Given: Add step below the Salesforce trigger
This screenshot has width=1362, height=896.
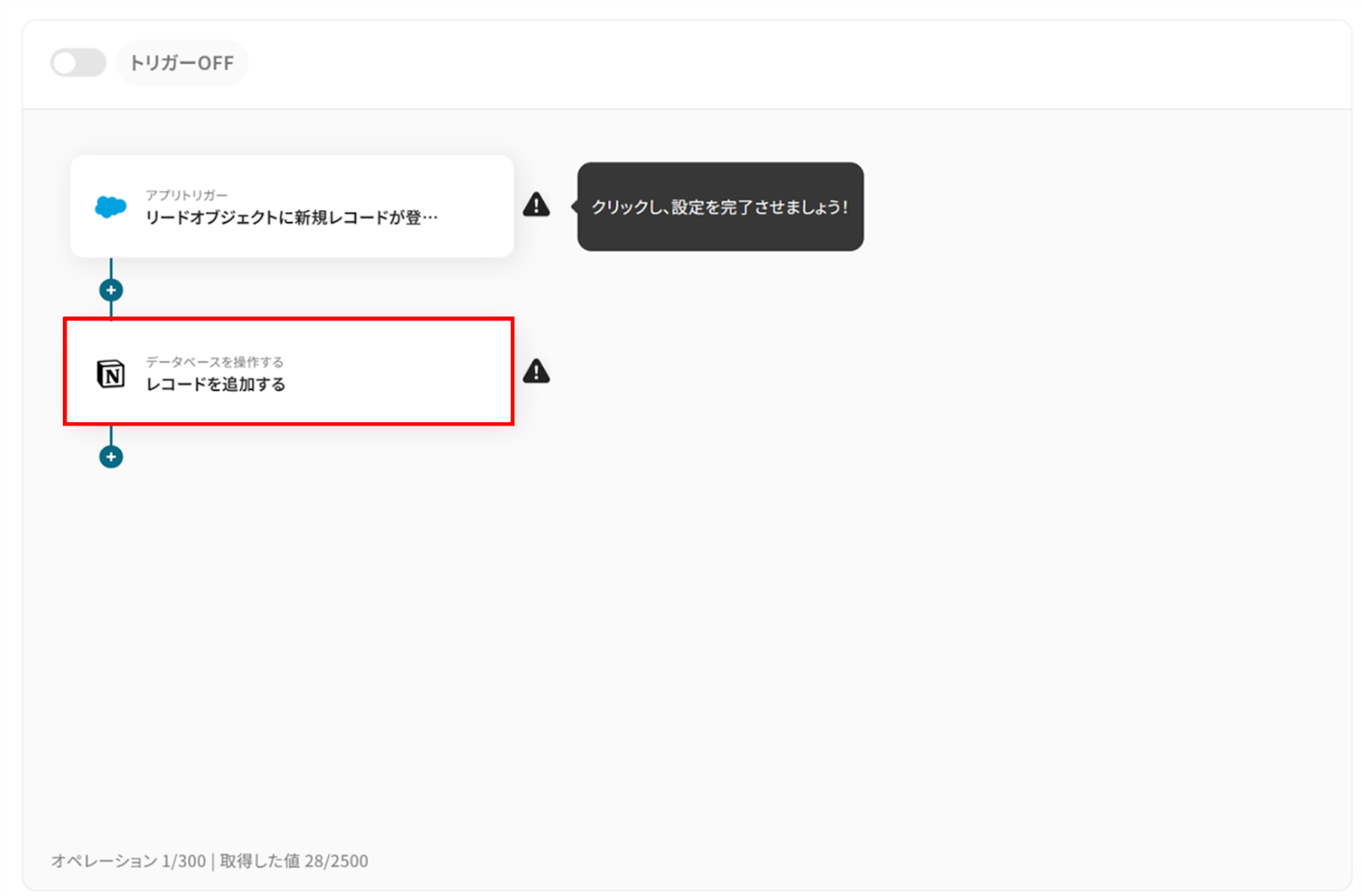Looking at the screenshot, I should click(111, 290).
